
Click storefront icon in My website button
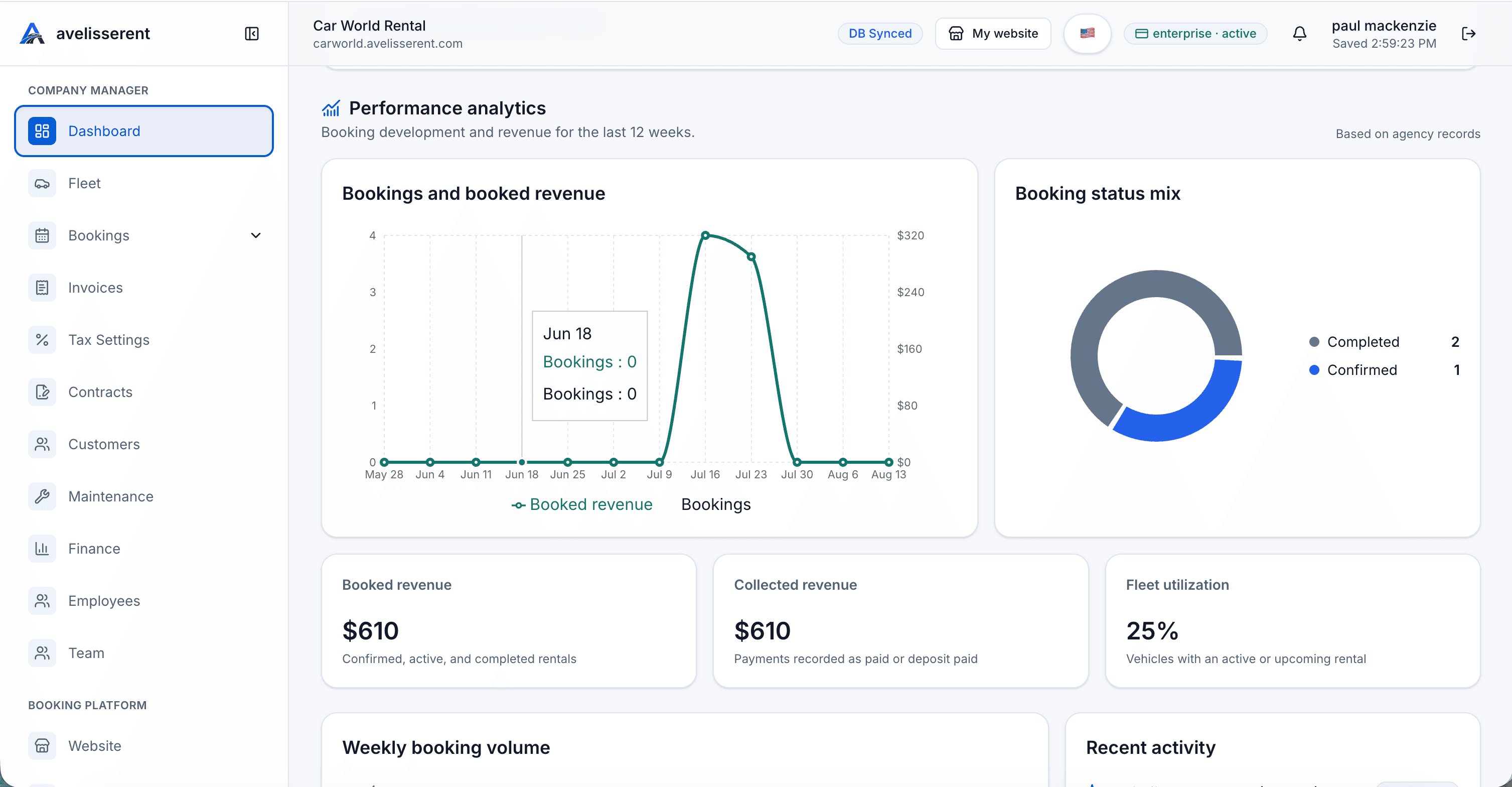956,34
